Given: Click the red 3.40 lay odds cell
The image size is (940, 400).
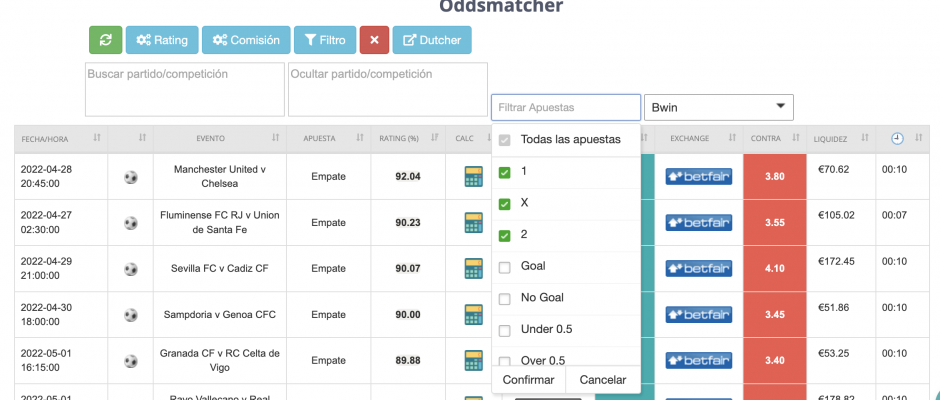Looking at the screenshot, I should point(775,360).
